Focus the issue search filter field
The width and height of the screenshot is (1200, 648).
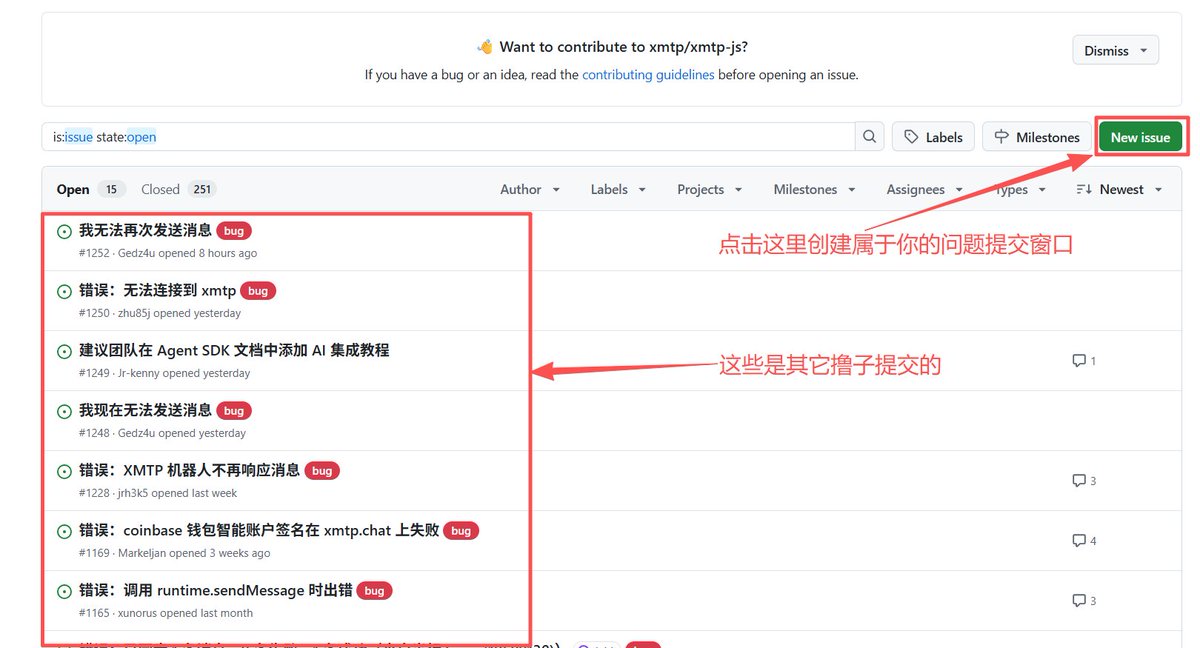coord(448,137)
